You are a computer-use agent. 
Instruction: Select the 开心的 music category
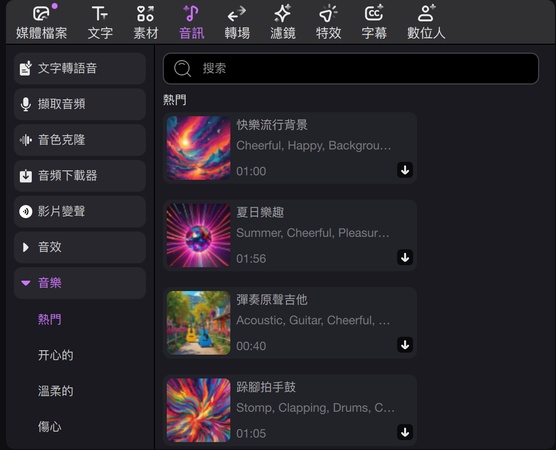point(56,355)
